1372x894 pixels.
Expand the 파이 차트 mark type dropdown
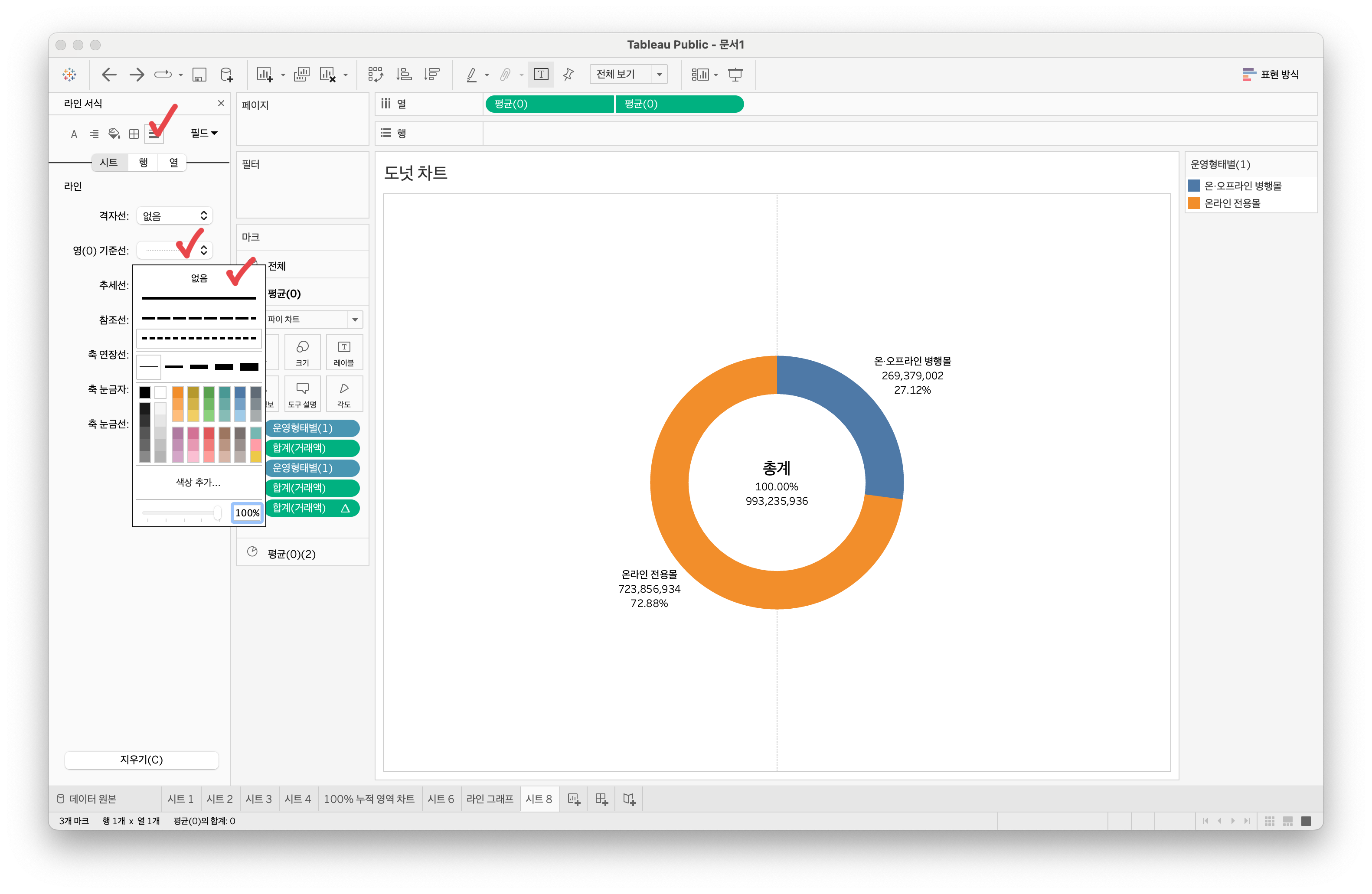tap(355, 320)
